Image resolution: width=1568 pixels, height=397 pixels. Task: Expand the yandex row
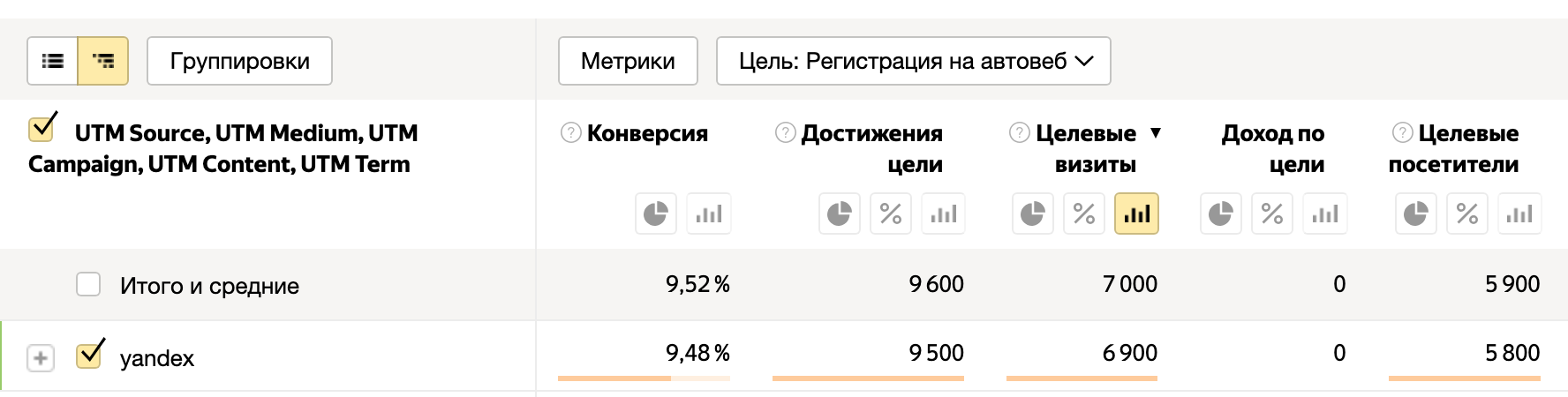click(x=41, y=358)
